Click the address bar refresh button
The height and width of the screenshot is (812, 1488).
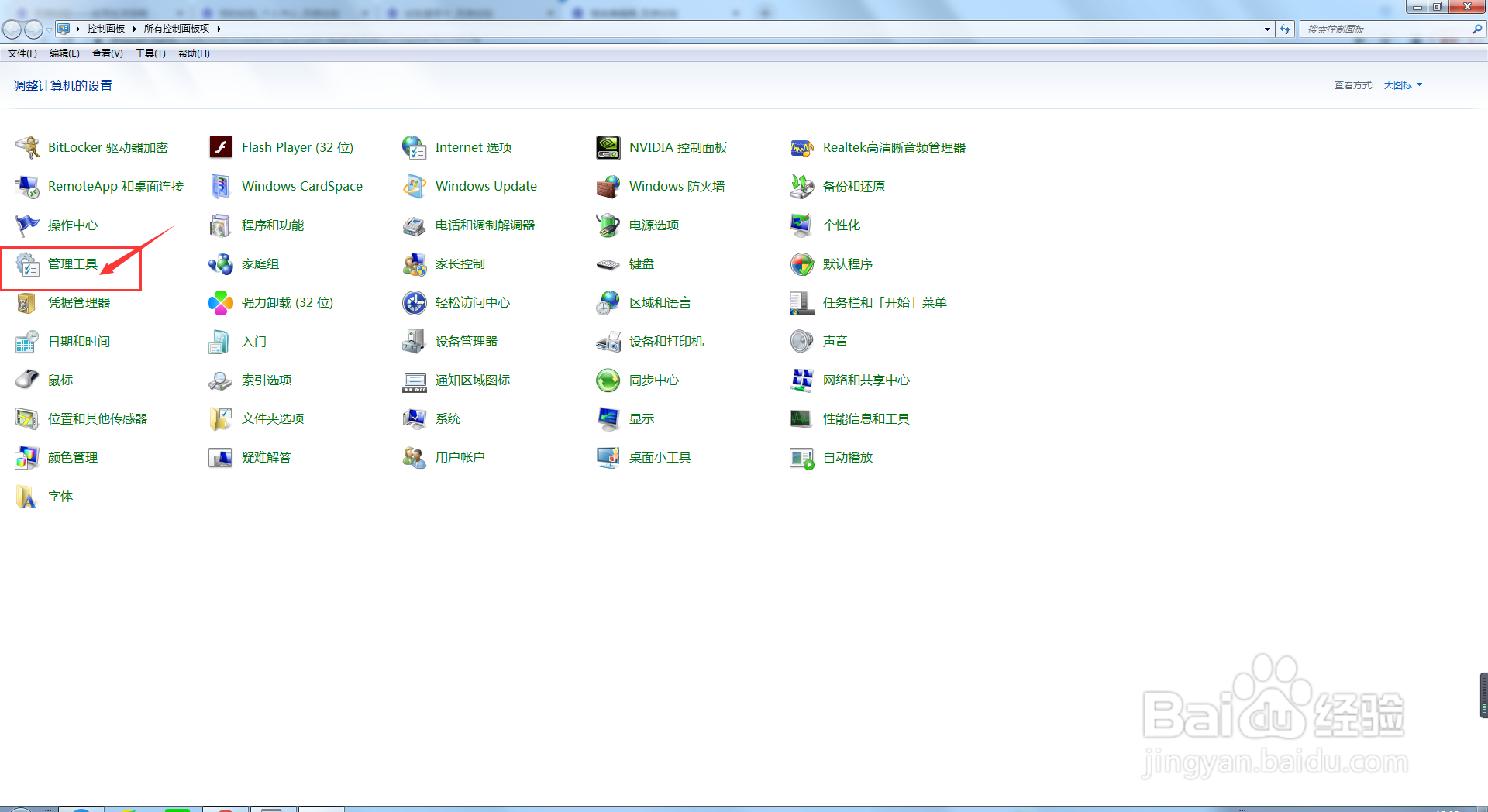[x=1285, y=29]
